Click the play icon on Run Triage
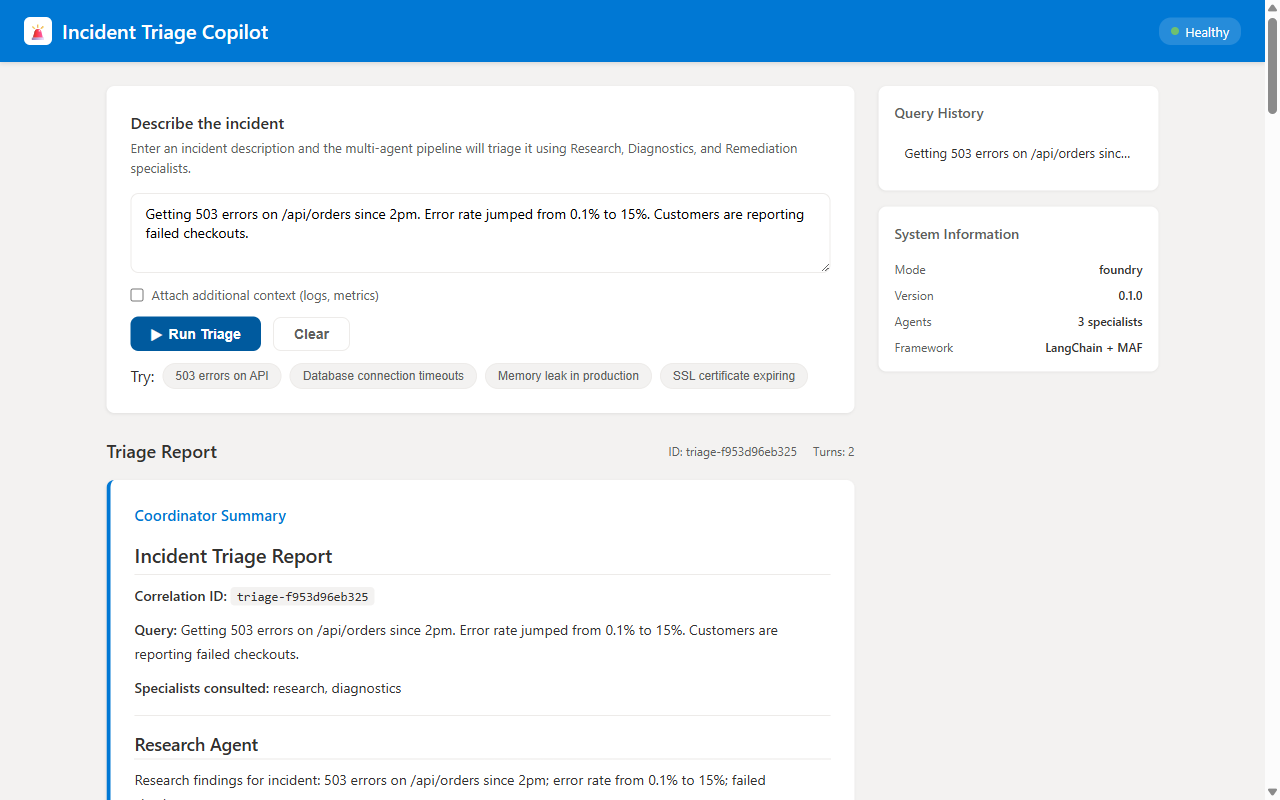 click(156, 334)
